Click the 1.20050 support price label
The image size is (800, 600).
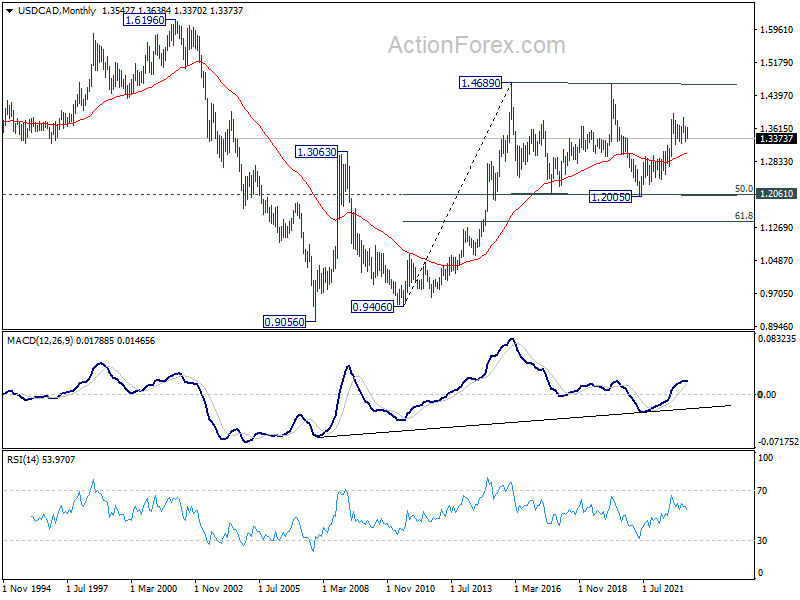click(610, 196)
